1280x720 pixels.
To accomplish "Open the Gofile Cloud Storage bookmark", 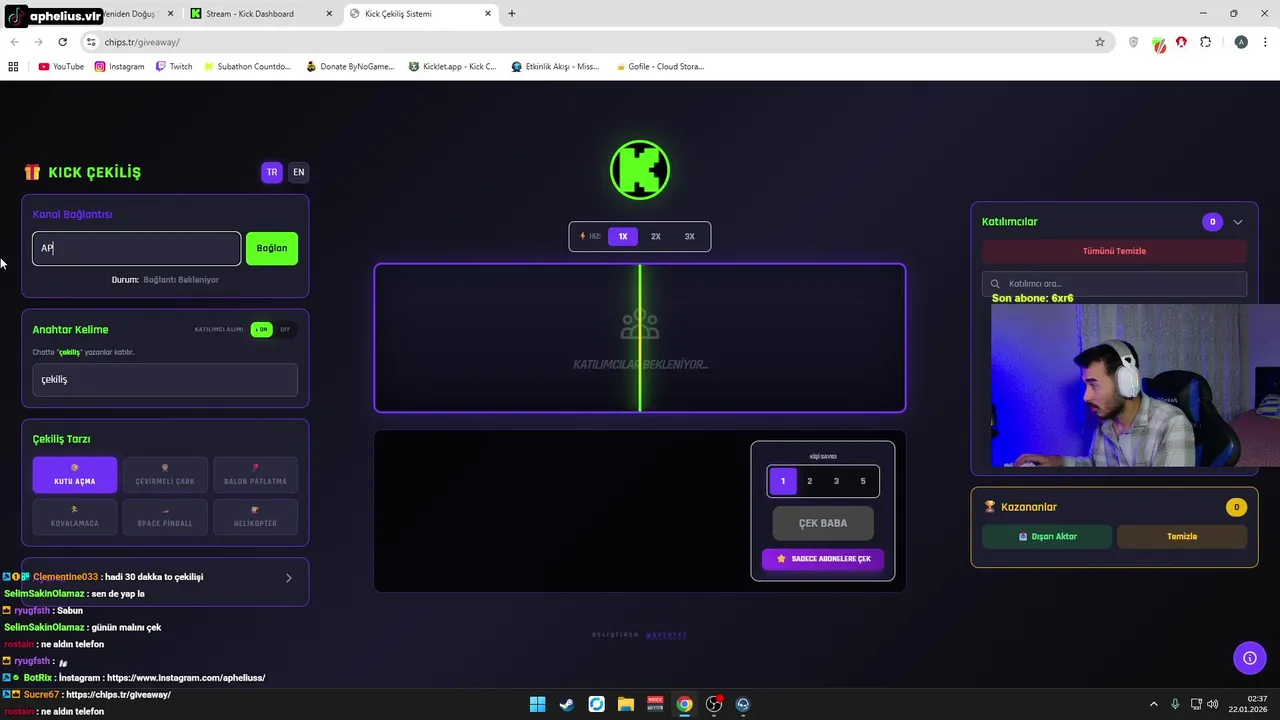I will pyautogui.click(x=659, y=66).
